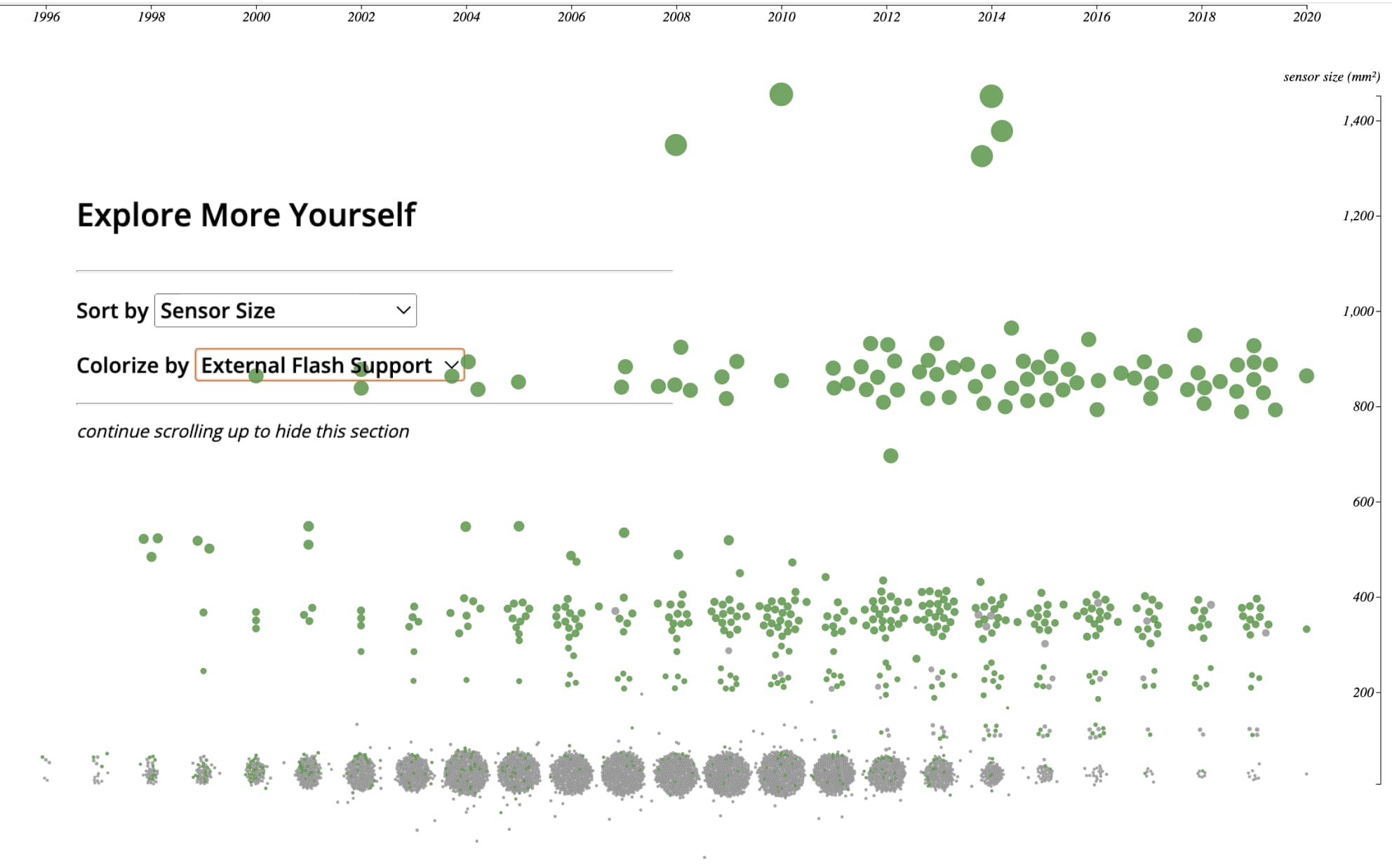Click the 1996 label on the timeline axis

pyautogui.click(x=46, y=17)
